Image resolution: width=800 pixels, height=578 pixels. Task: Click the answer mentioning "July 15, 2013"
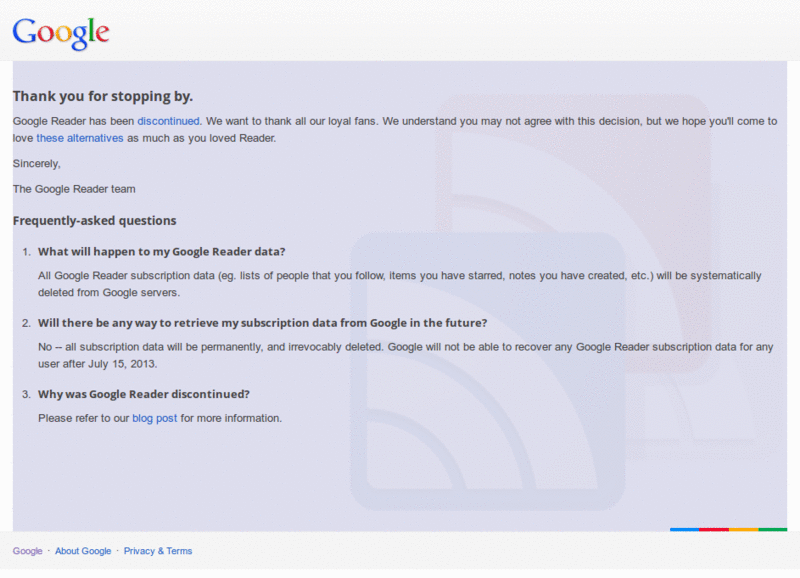pyautogui.click(x=406, y=355)
